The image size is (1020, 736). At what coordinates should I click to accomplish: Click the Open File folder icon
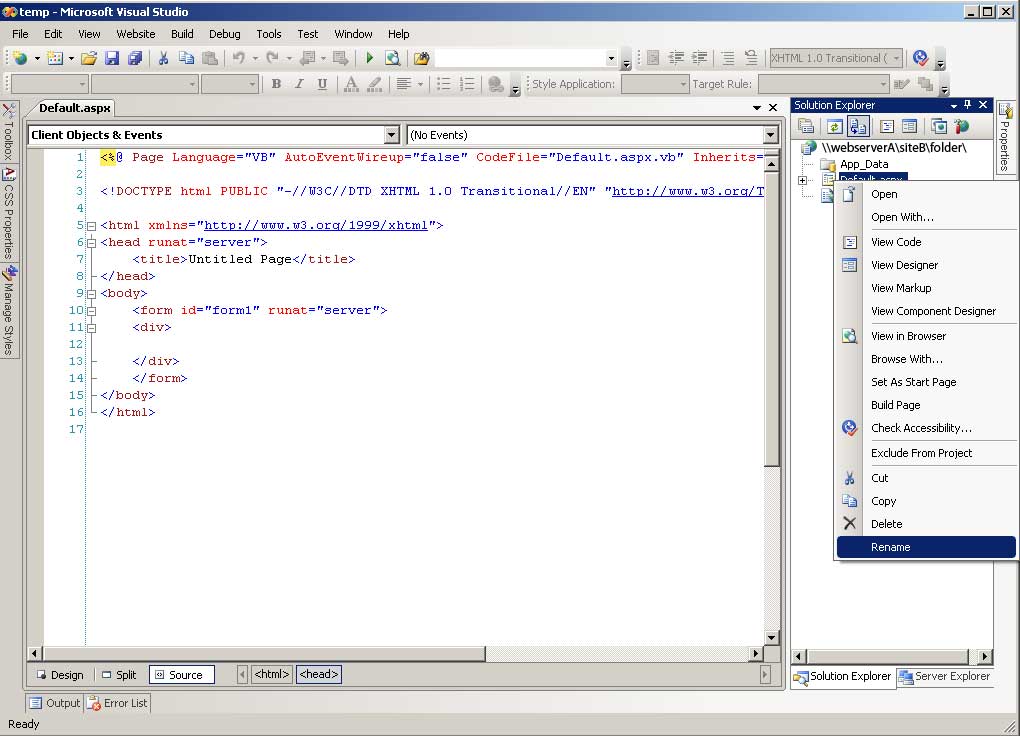click(89, 59)
